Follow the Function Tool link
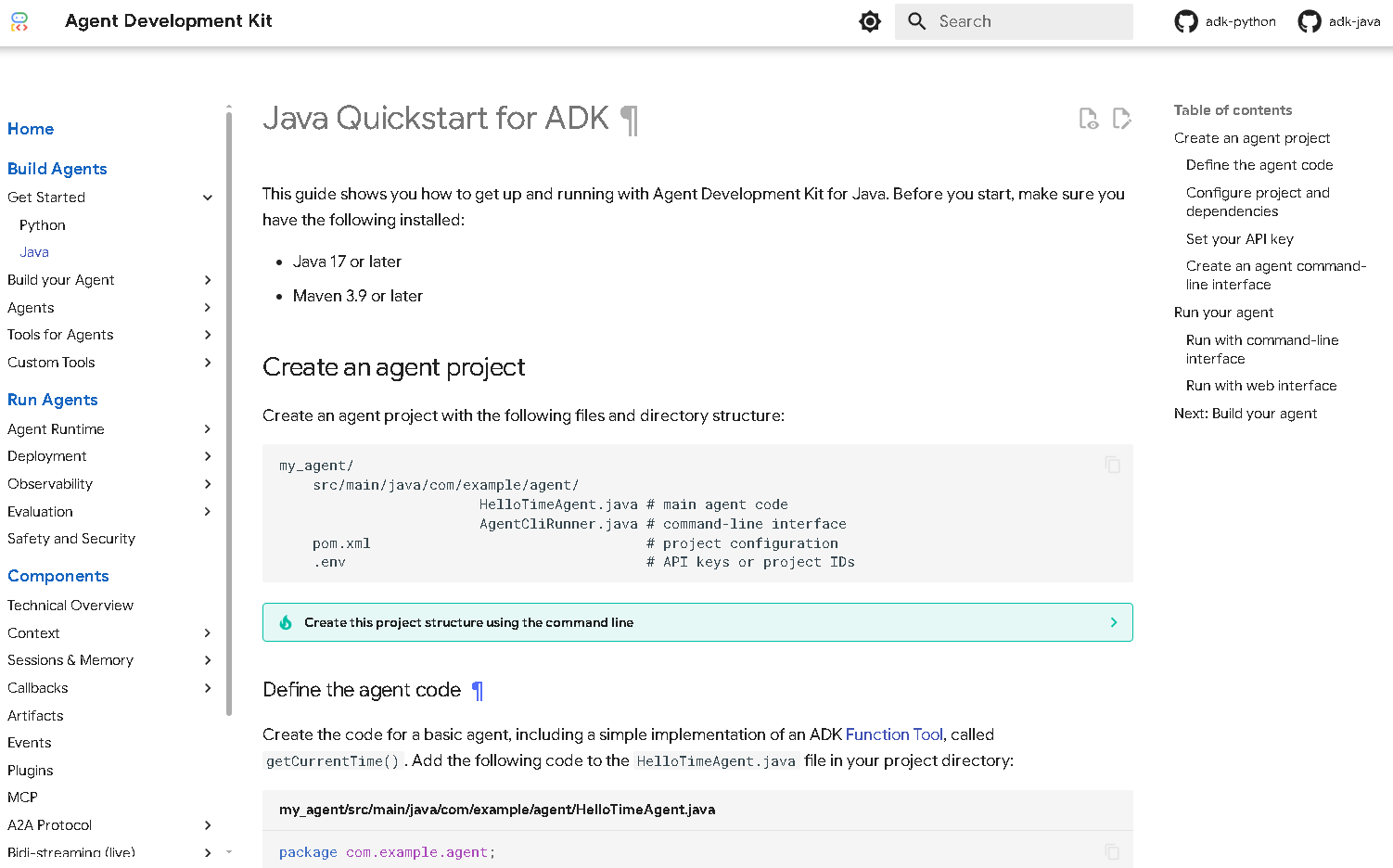 tap(894, 734)
